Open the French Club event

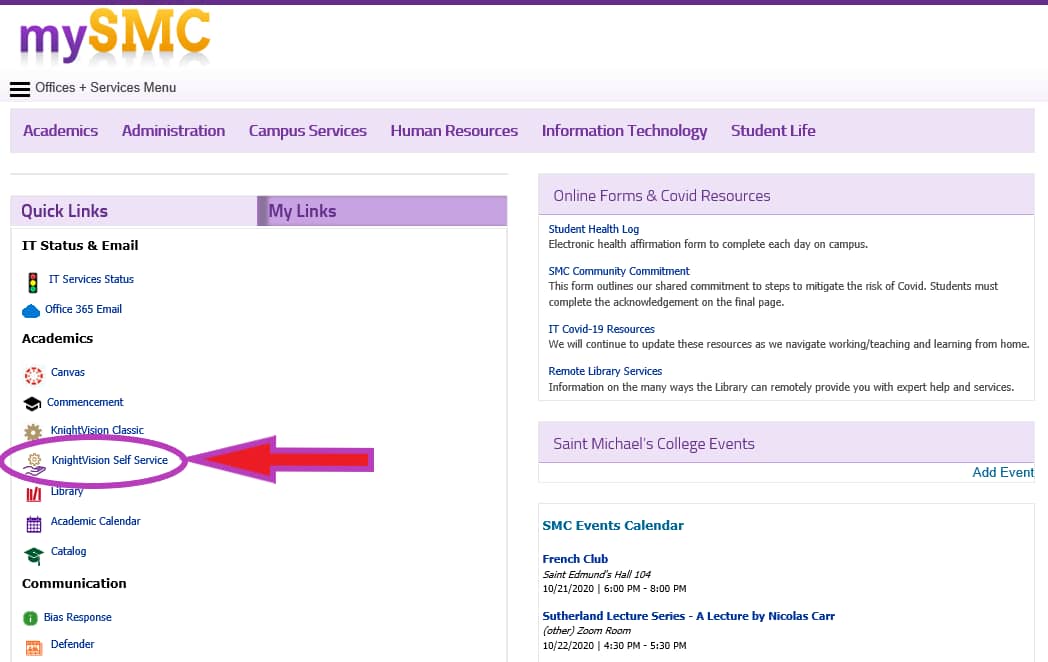pos(575,559)
